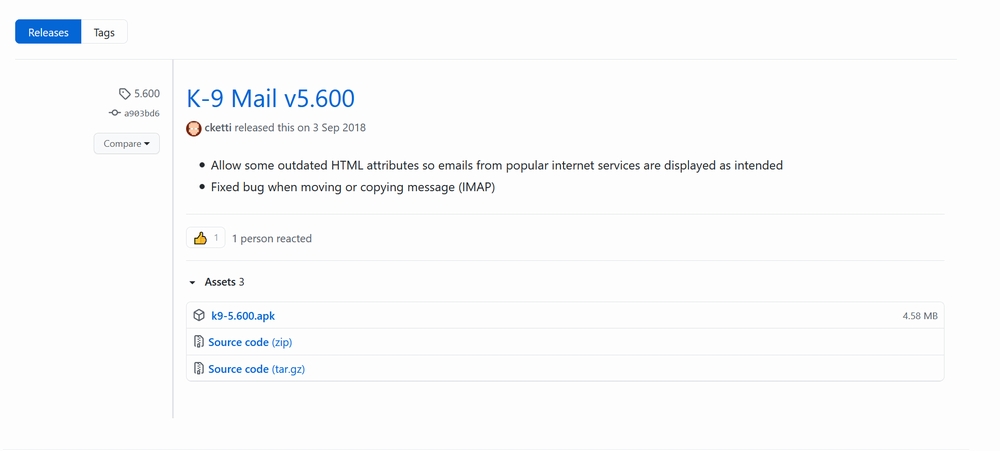Click the 4.58 MB file size text
1000x451 pixels.
point(919,316)
